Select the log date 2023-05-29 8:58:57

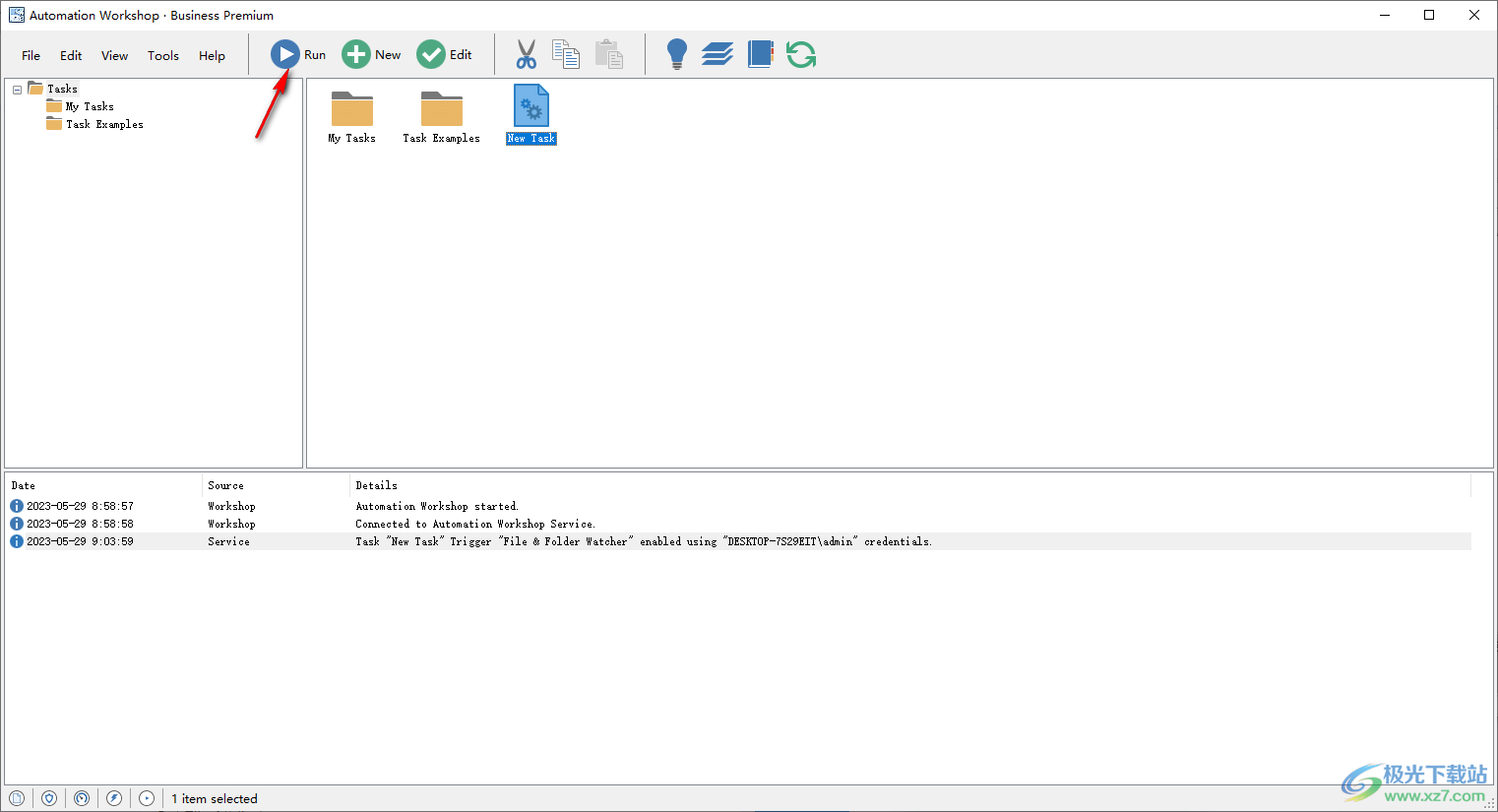pyautogui.click(x=80, y=506)
